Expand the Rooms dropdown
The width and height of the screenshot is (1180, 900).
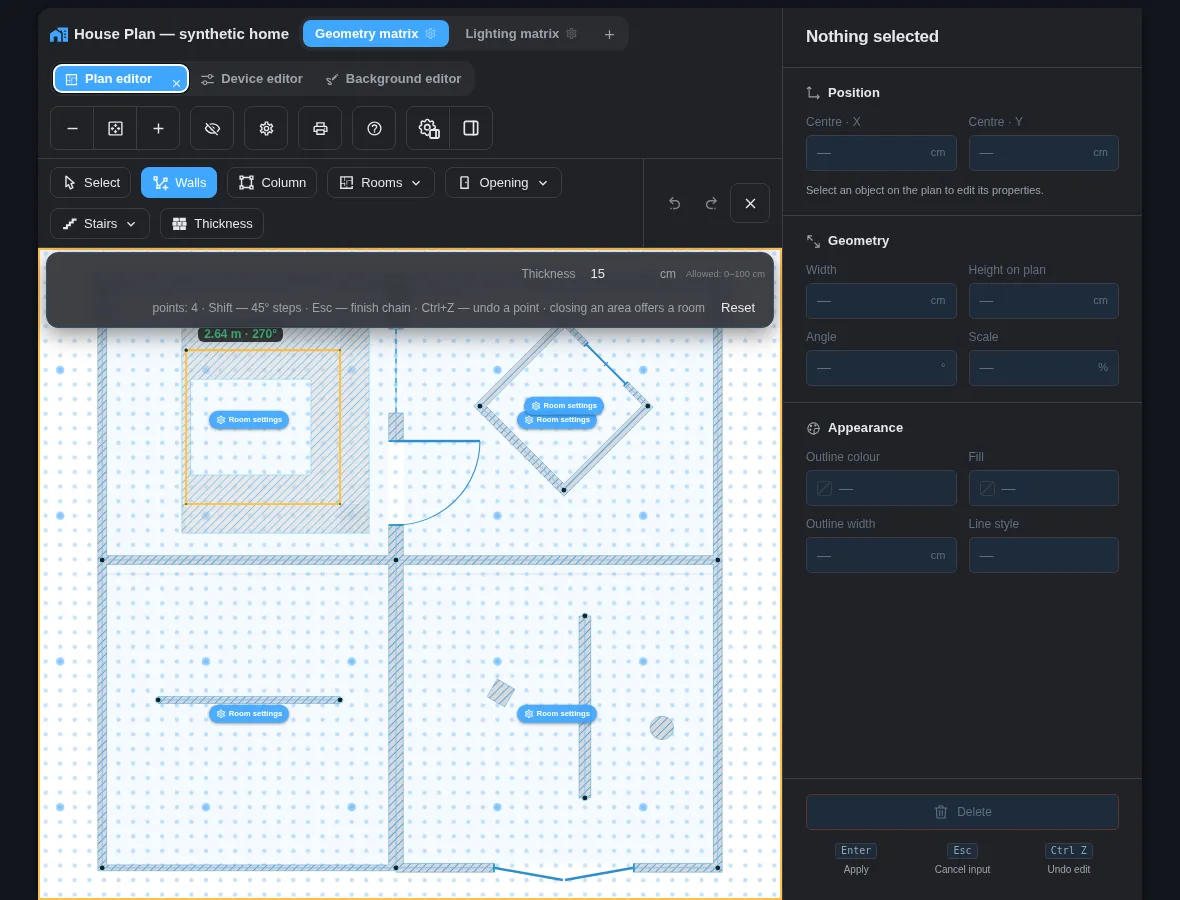click(381, 183)
